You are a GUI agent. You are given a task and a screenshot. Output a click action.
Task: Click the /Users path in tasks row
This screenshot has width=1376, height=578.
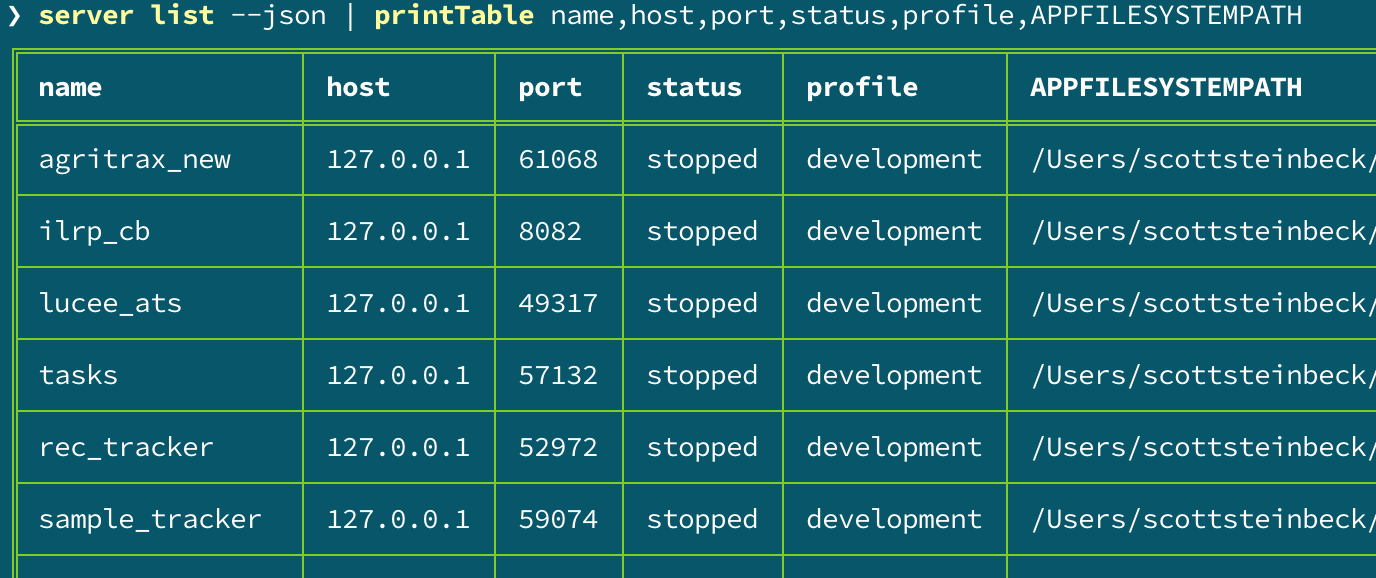pos(1203,376)
